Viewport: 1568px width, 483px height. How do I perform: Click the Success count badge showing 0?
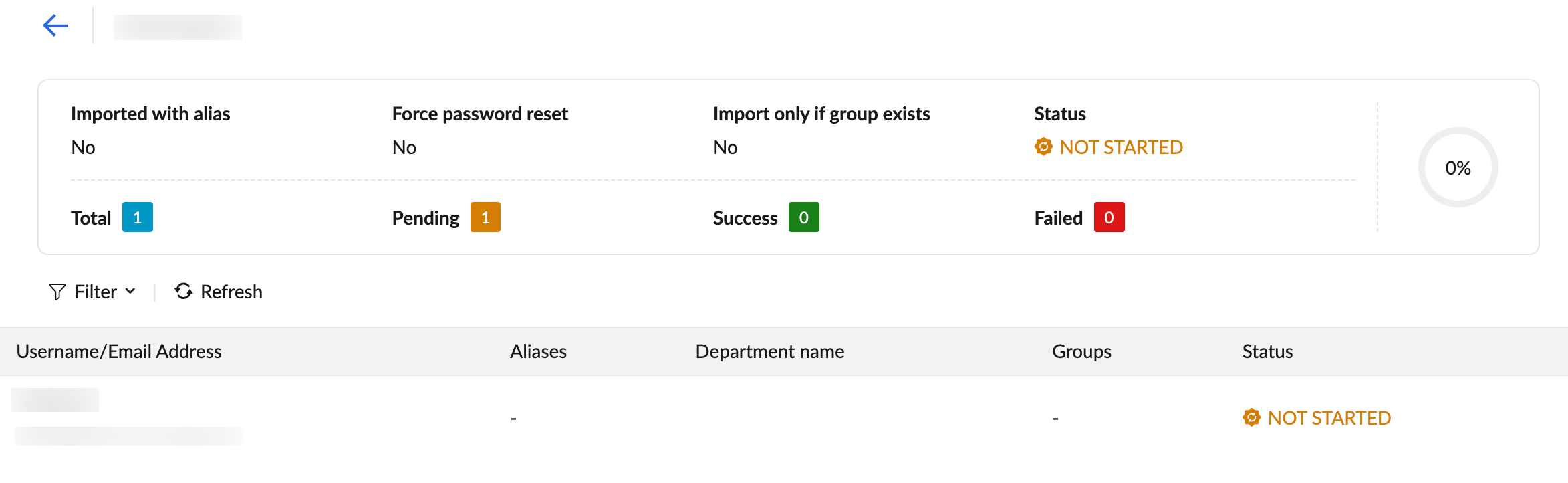tap(804, 217)
